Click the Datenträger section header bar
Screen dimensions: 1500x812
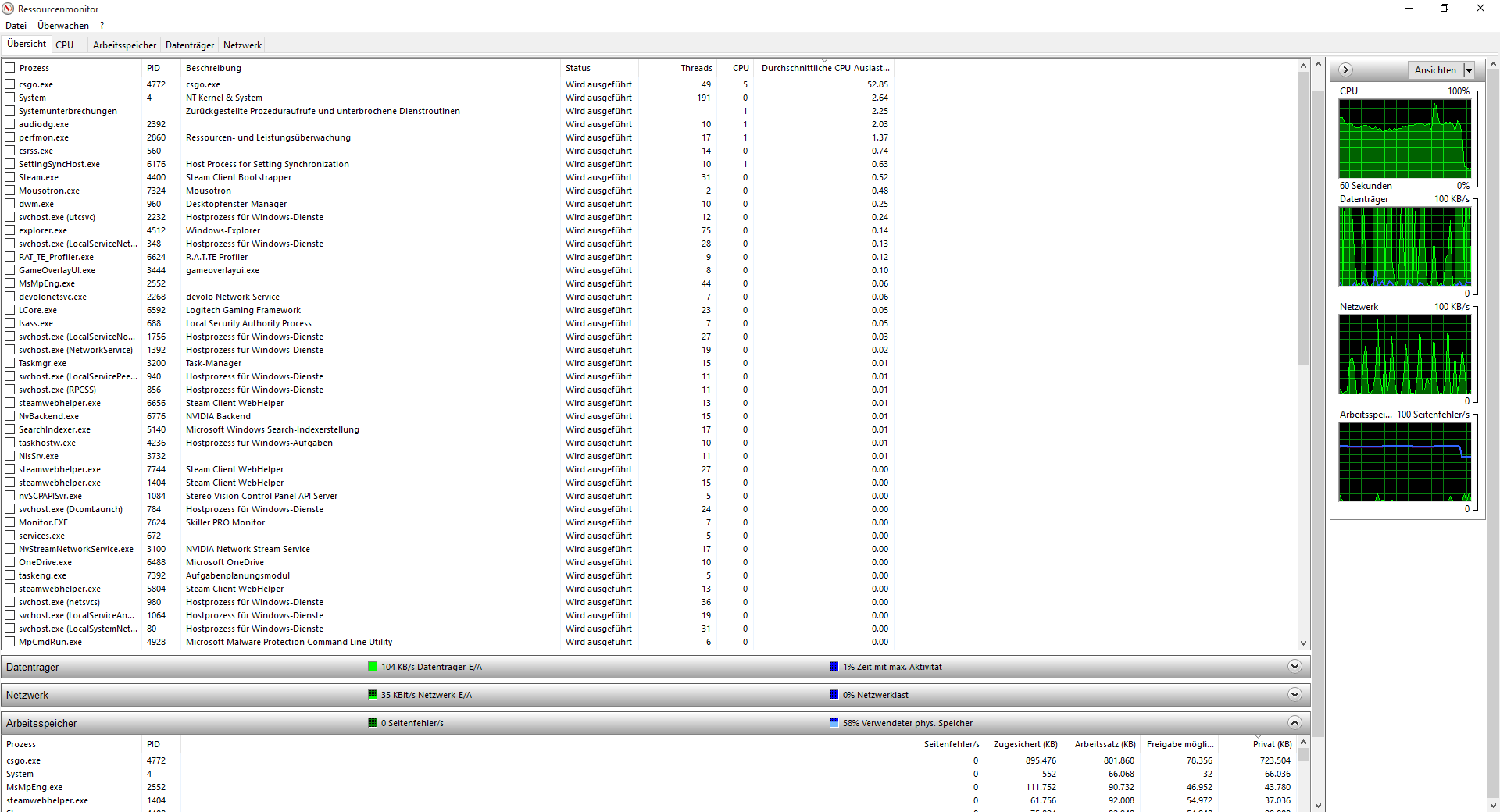pyautogui.click(x=655, y=667)
